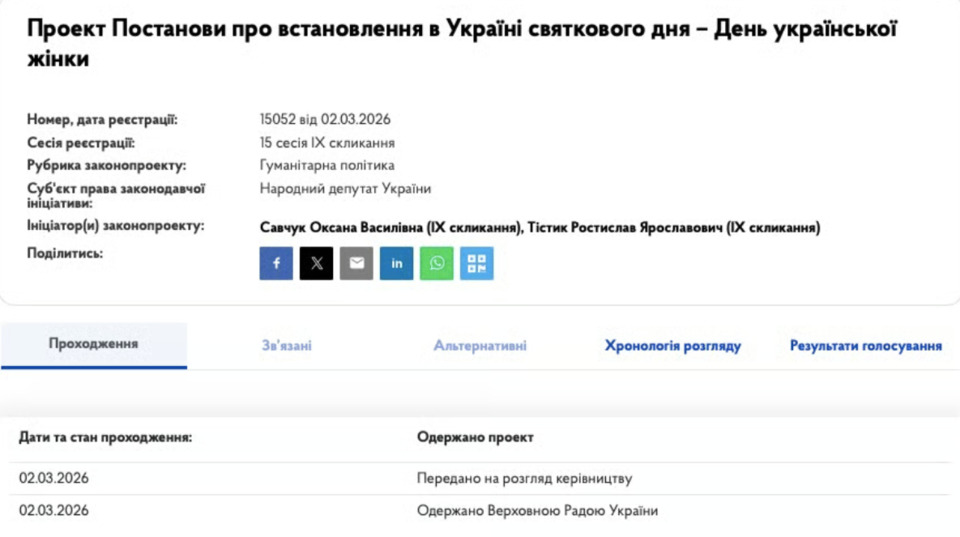960x537 pixels.
Task: Click the Гуманітарна політика rubric value
Action: [x=327, y=165]
